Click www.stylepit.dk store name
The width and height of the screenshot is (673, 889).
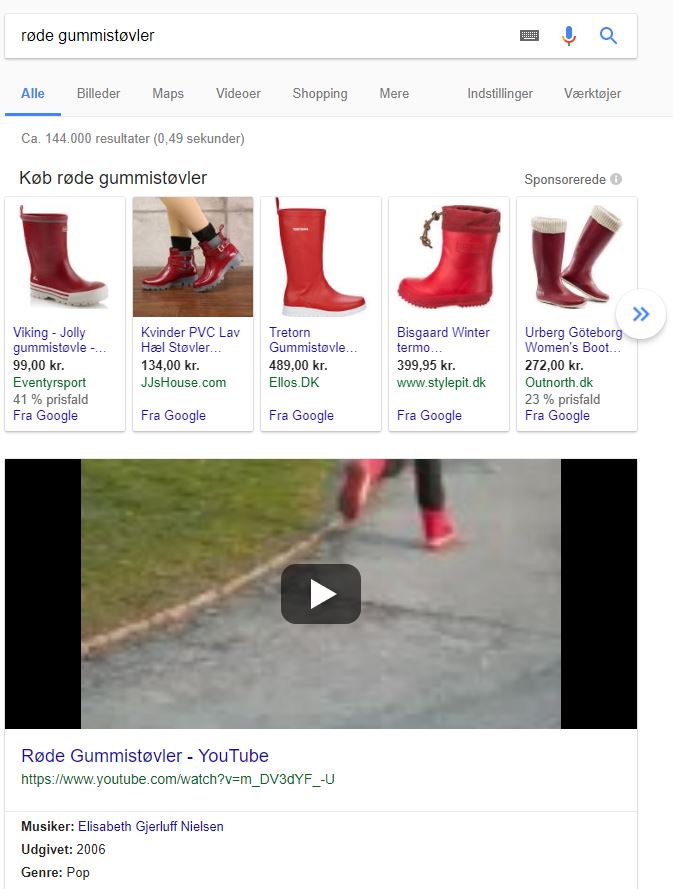(441, 383)
